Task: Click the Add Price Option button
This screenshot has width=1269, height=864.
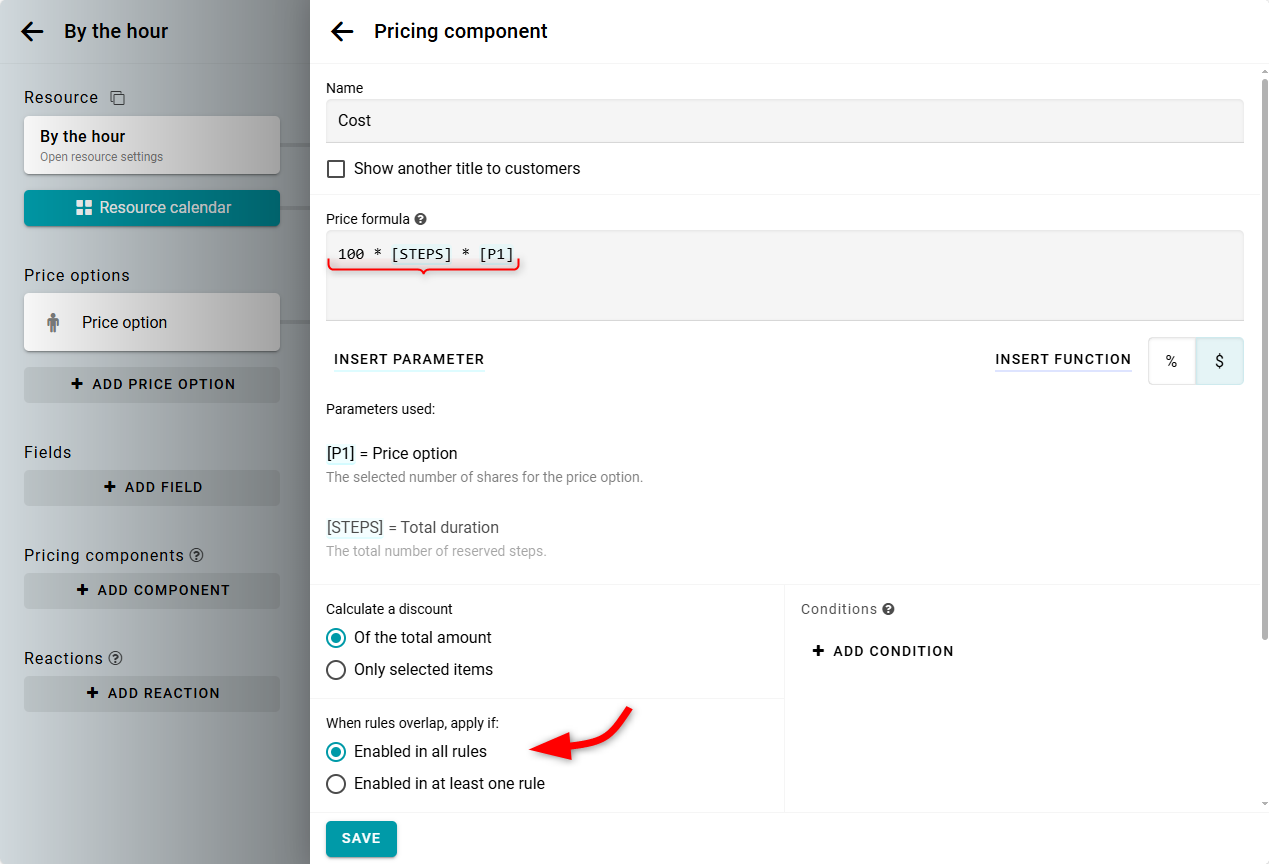Action: (x=152, y=384)
